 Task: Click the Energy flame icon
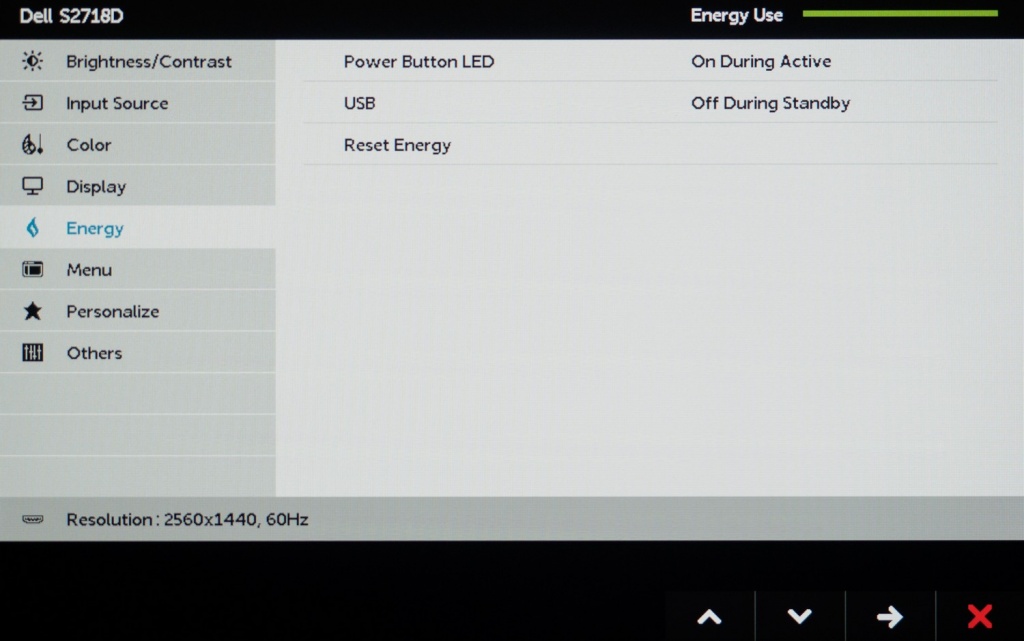click(33, 228)
